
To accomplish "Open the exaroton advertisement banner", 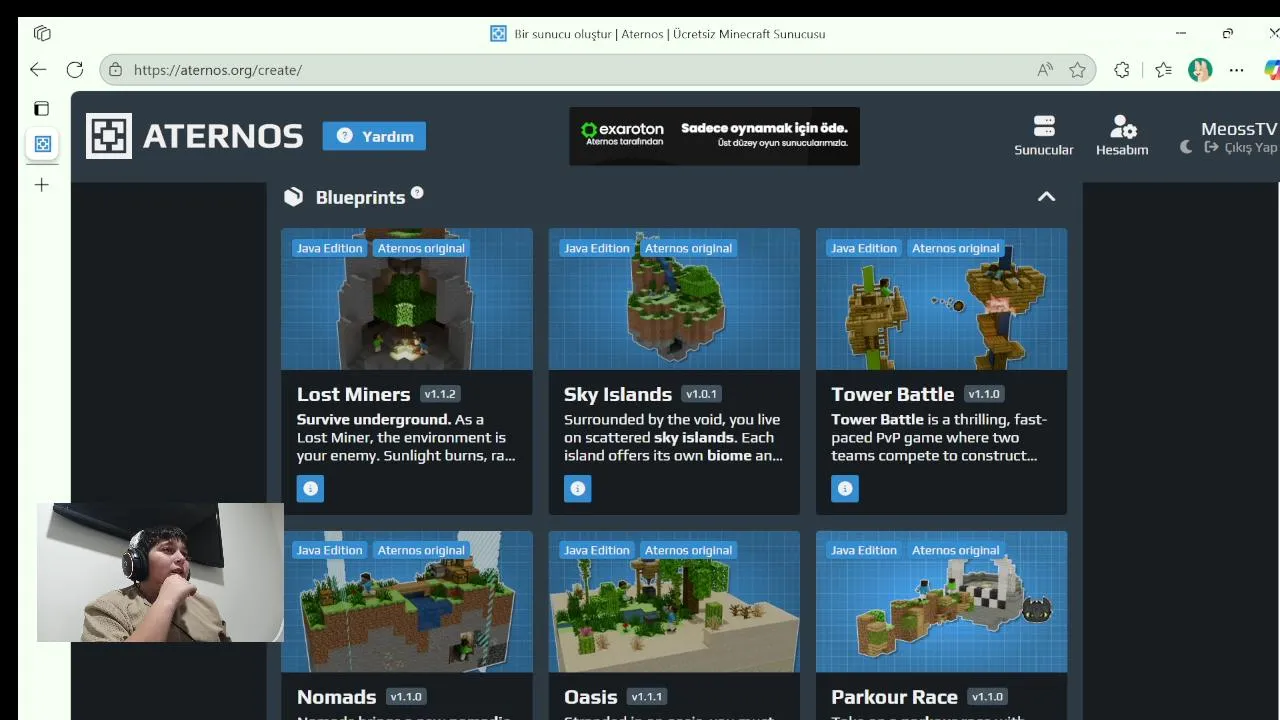I will click(714, 136).
